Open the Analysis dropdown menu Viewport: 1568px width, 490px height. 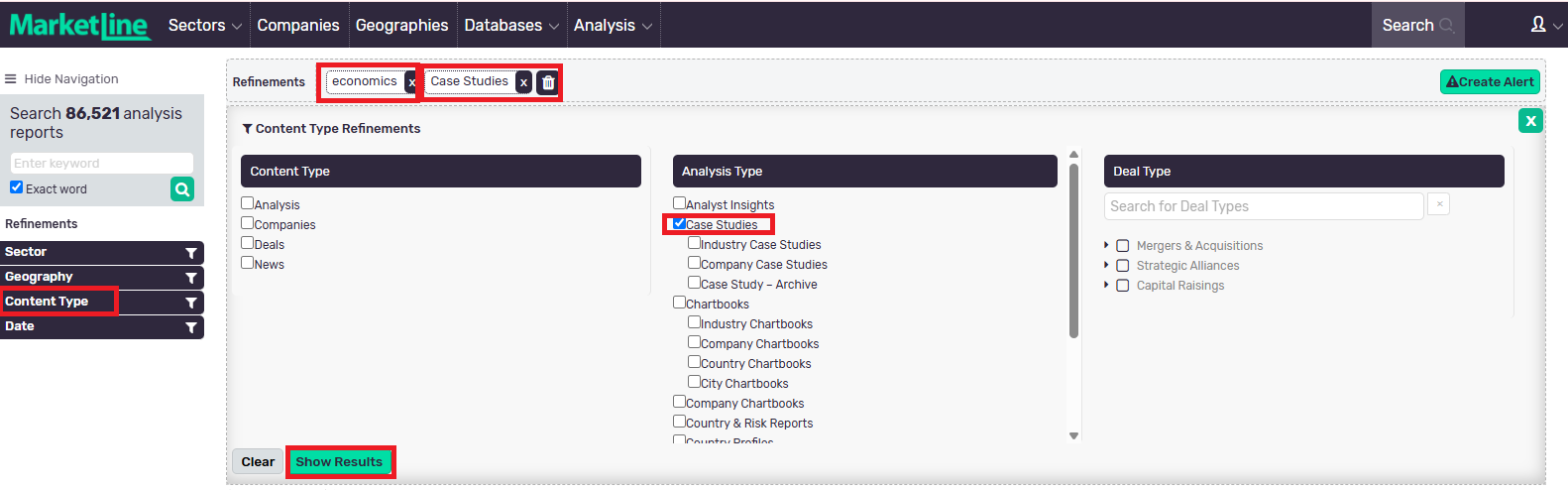(613, 26)
